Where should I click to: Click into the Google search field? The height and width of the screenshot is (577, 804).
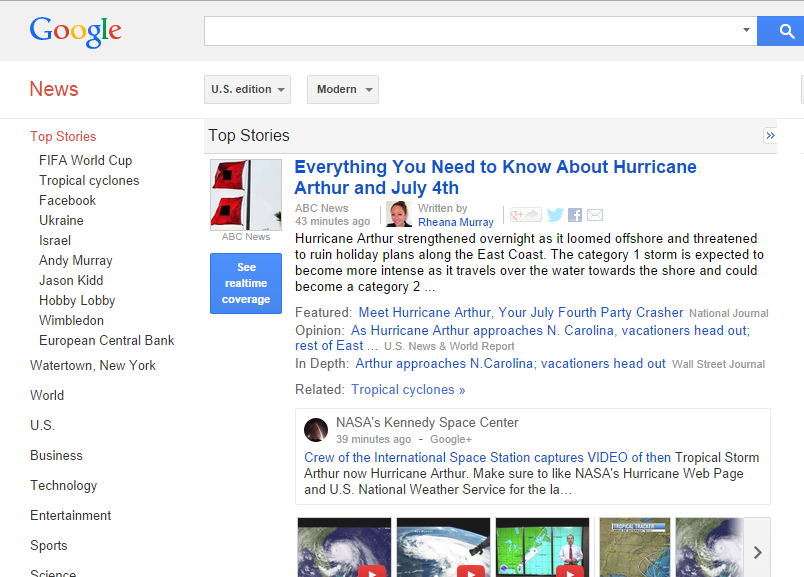pos(470,31)
